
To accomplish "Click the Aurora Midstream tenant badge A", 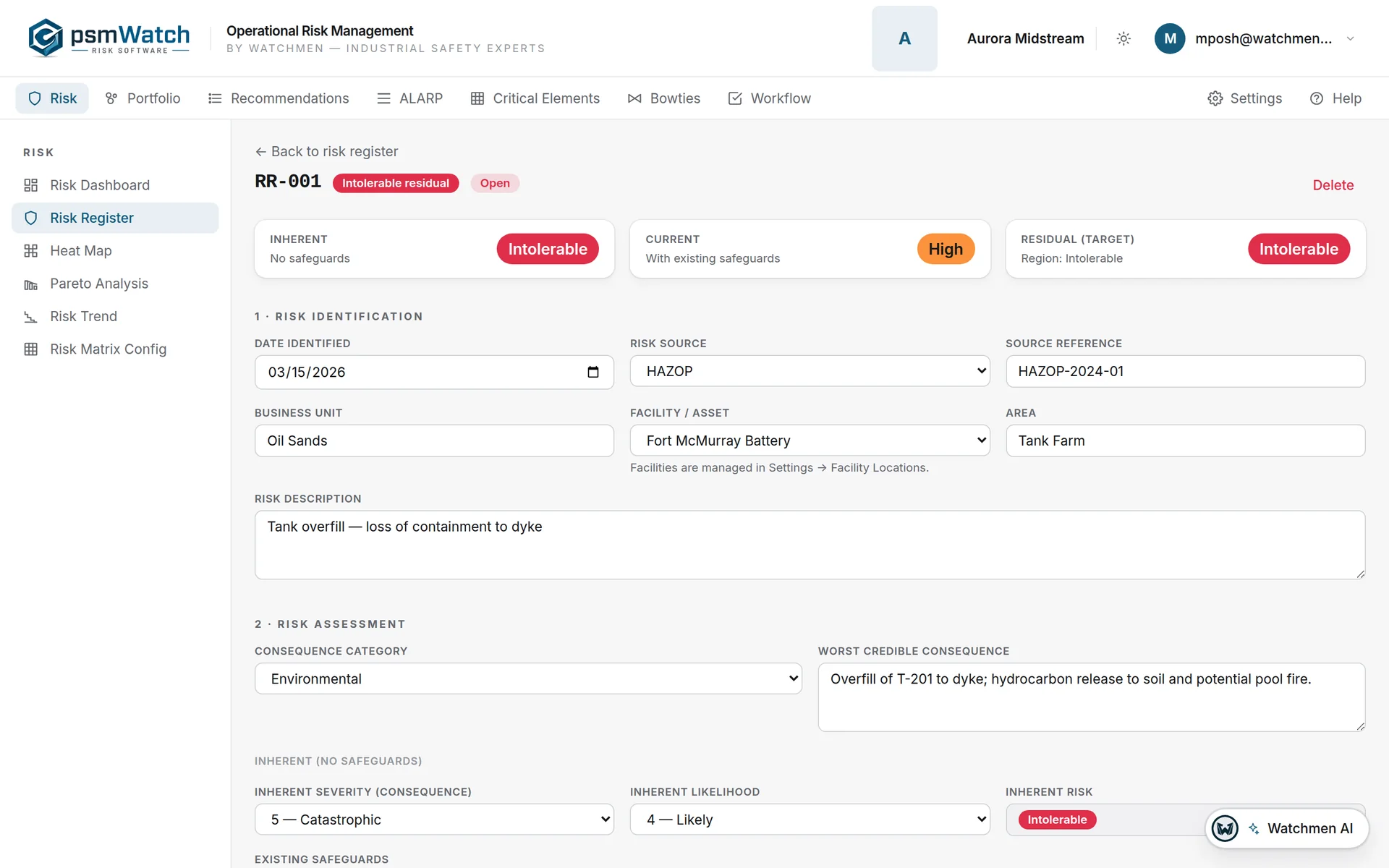I will [904, 38].
